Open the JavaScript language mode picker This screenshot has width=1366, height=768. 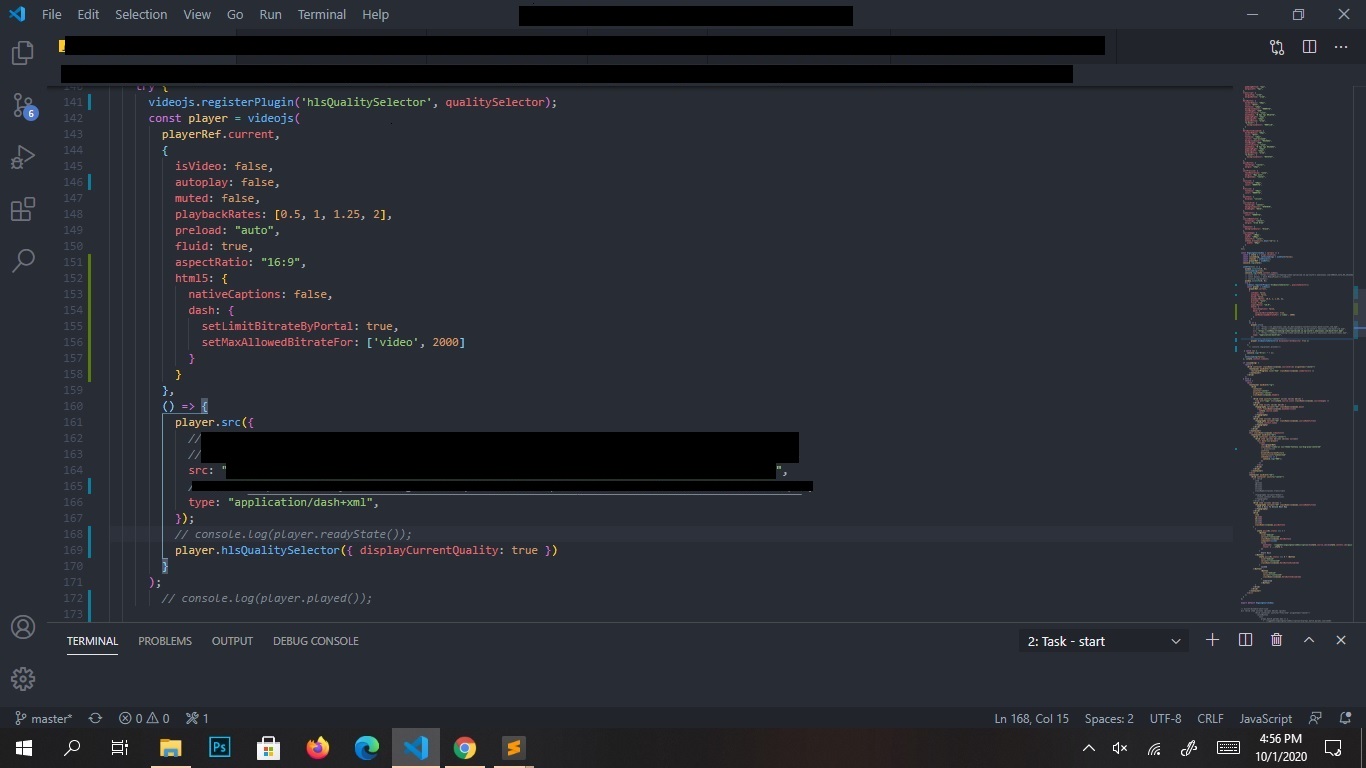coord(1265,718)
